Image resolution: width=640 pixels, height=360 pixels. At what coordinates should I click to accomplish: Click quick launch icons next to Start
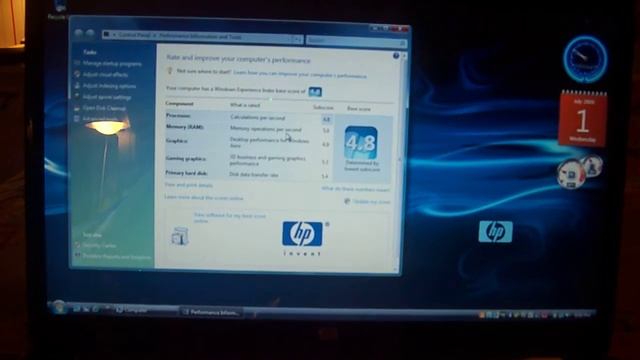pyautogui.click(x=86, y=309)
